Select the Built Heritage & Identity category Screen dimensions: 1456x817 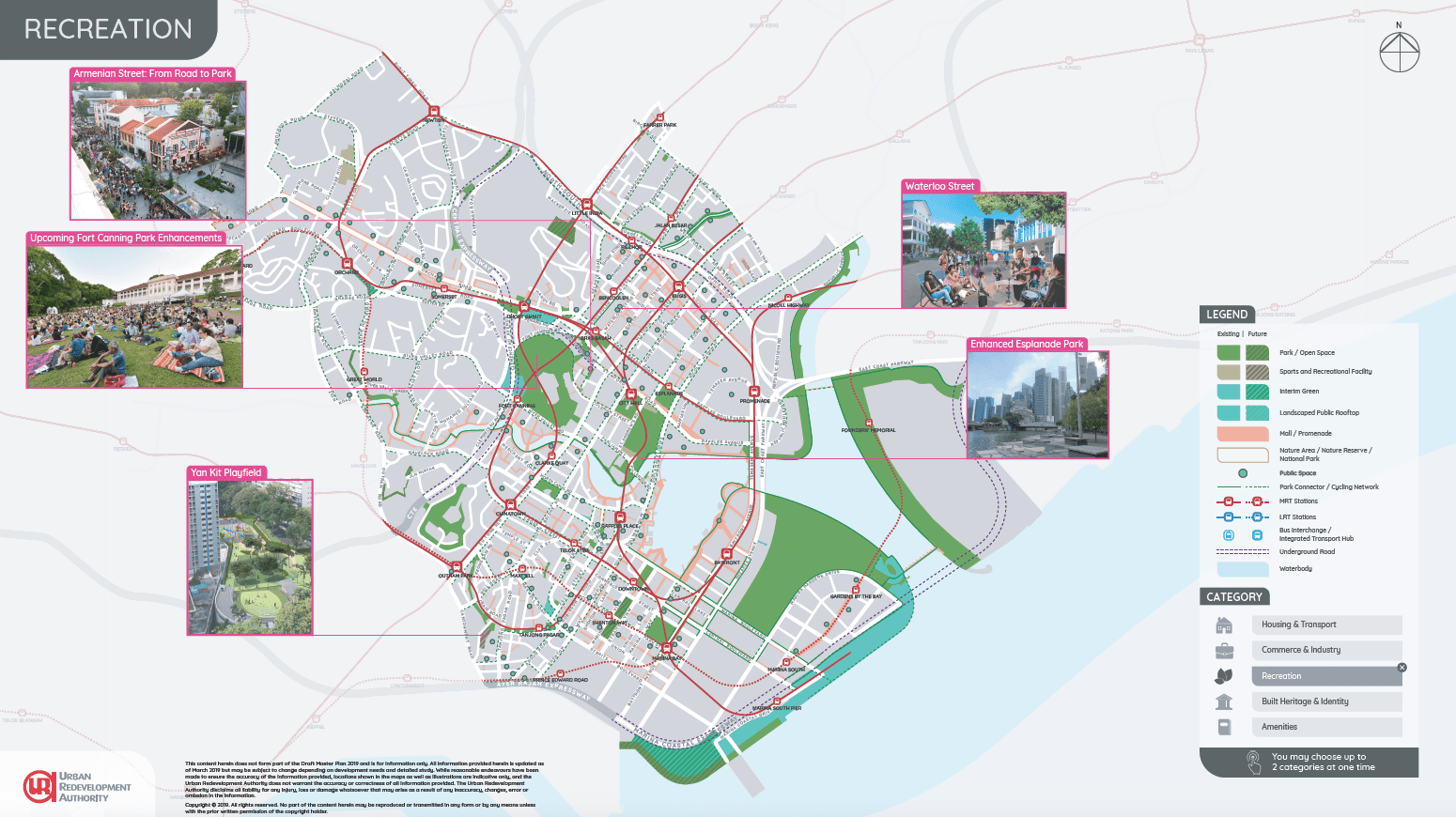pyautogui.click(x=1326, y=701)
